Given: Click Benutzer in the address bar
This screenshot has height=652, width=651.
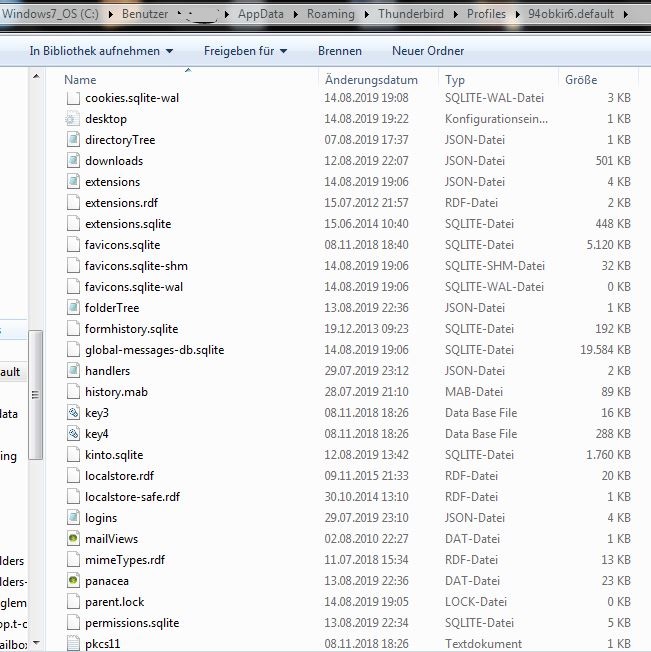Looking at the screenshot, I should coord(145,14).
